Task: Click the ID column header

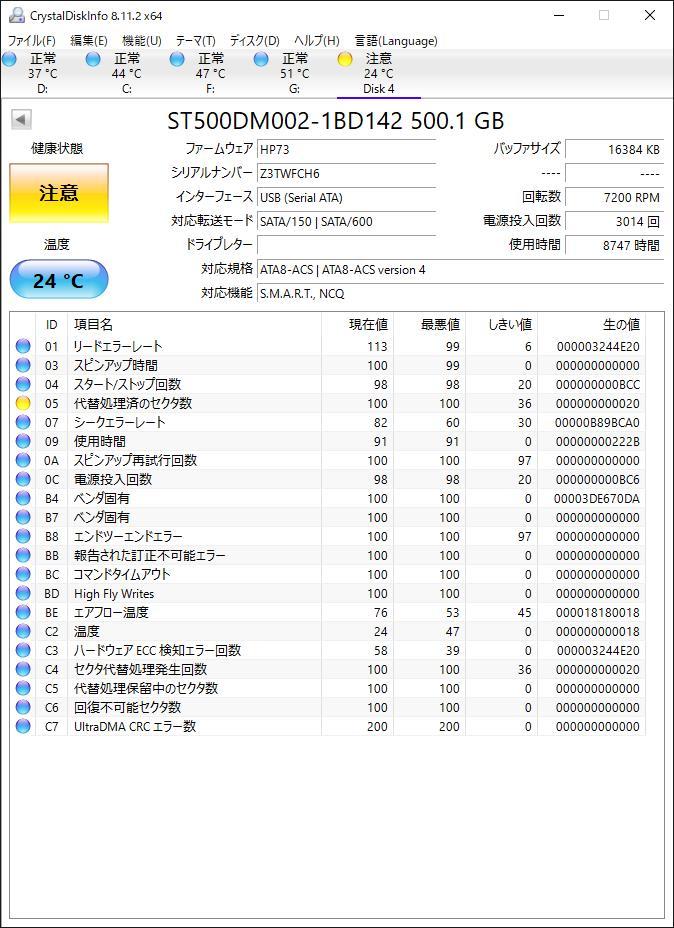Action: pos(51,324)
